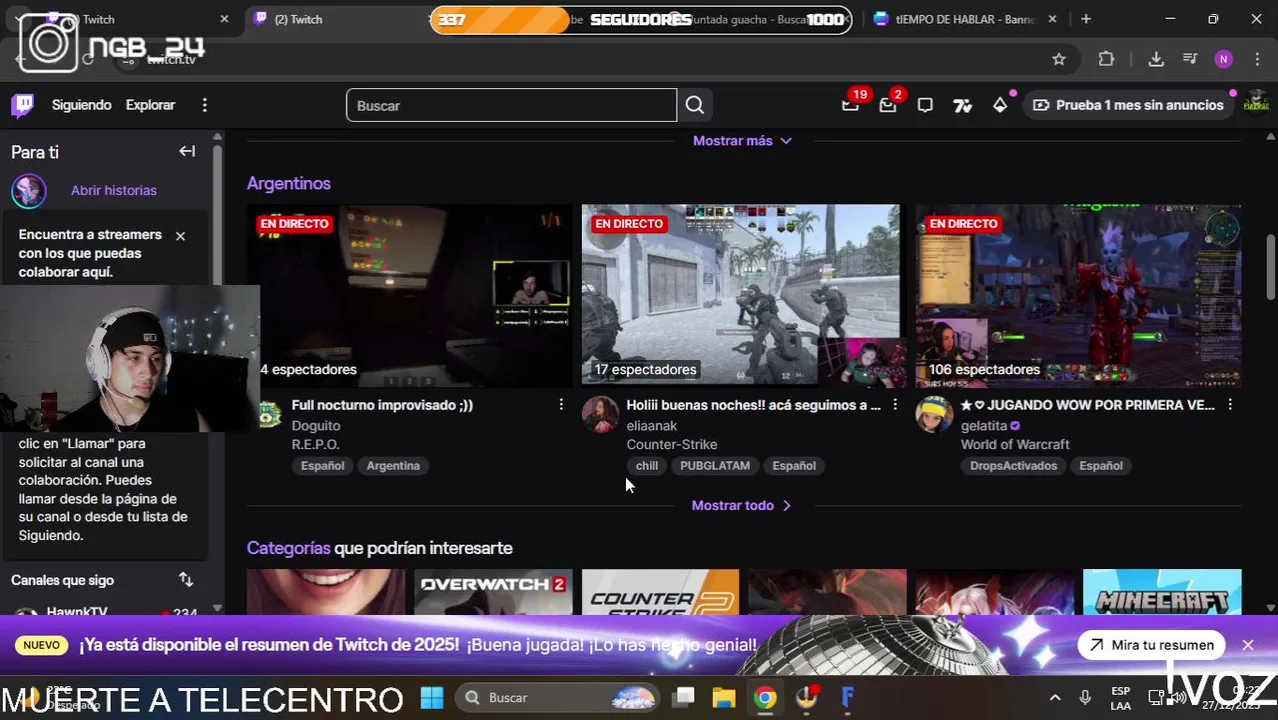Bookmark this page with star icon
Image resolution: width=1278 pixels, height=720 pixels.
tap(1059, 59)
